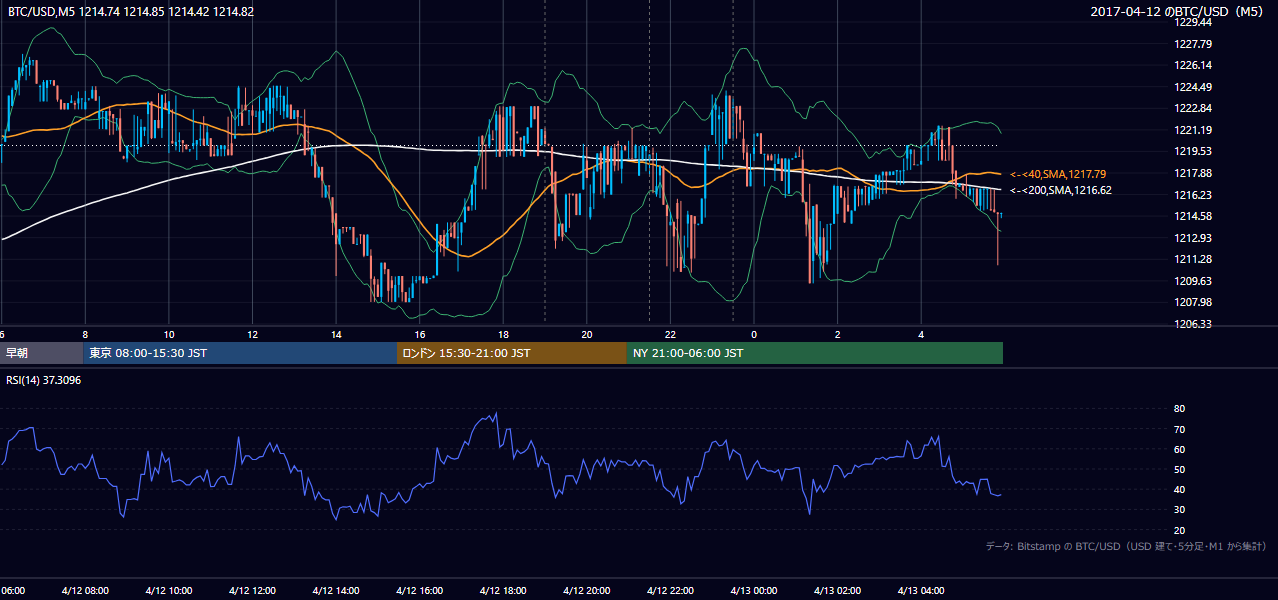Click the 4/13 04:00 bottom date label

pos(921,590)
